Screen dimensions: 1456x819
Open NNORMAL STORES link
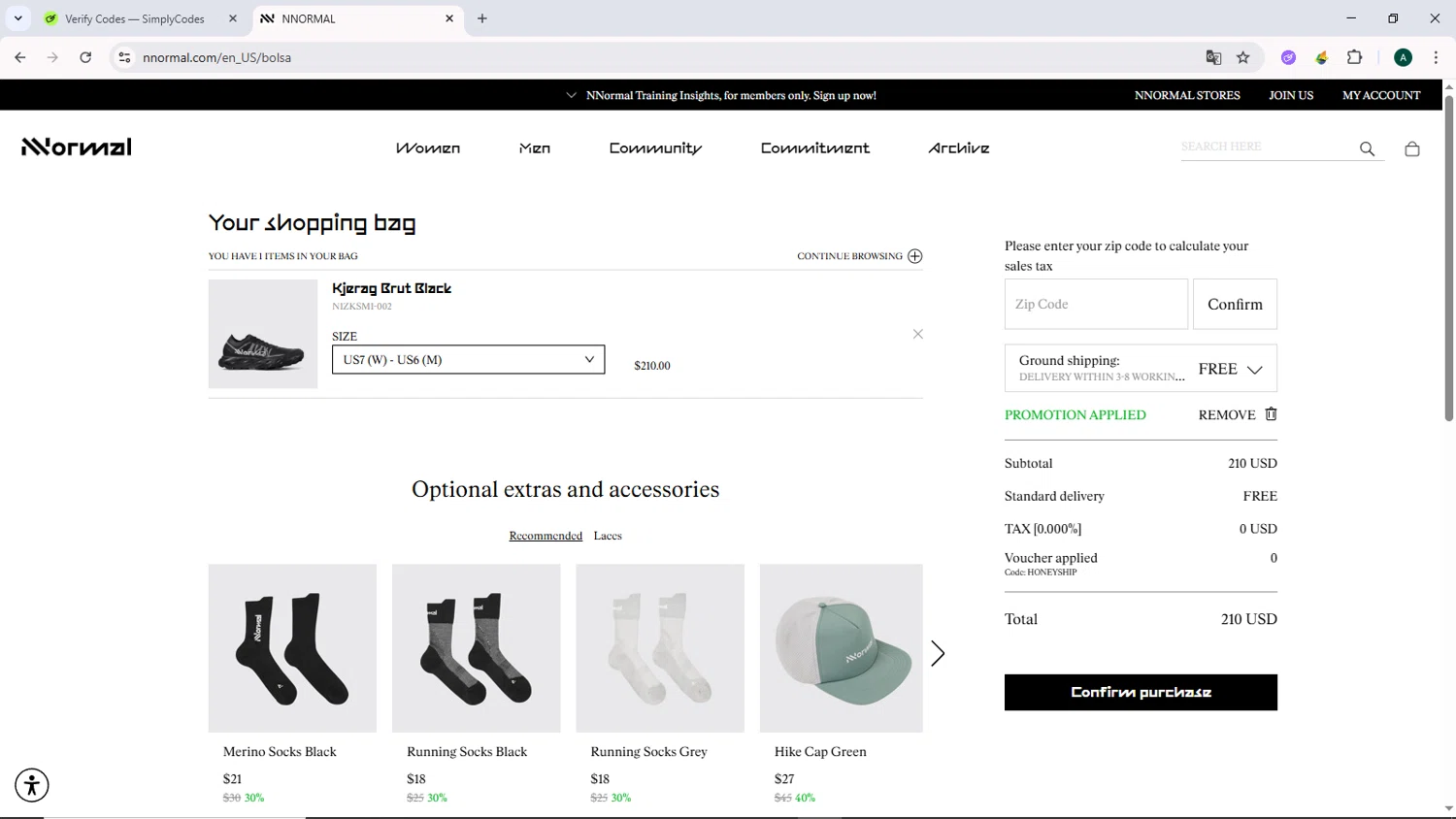1187,95
